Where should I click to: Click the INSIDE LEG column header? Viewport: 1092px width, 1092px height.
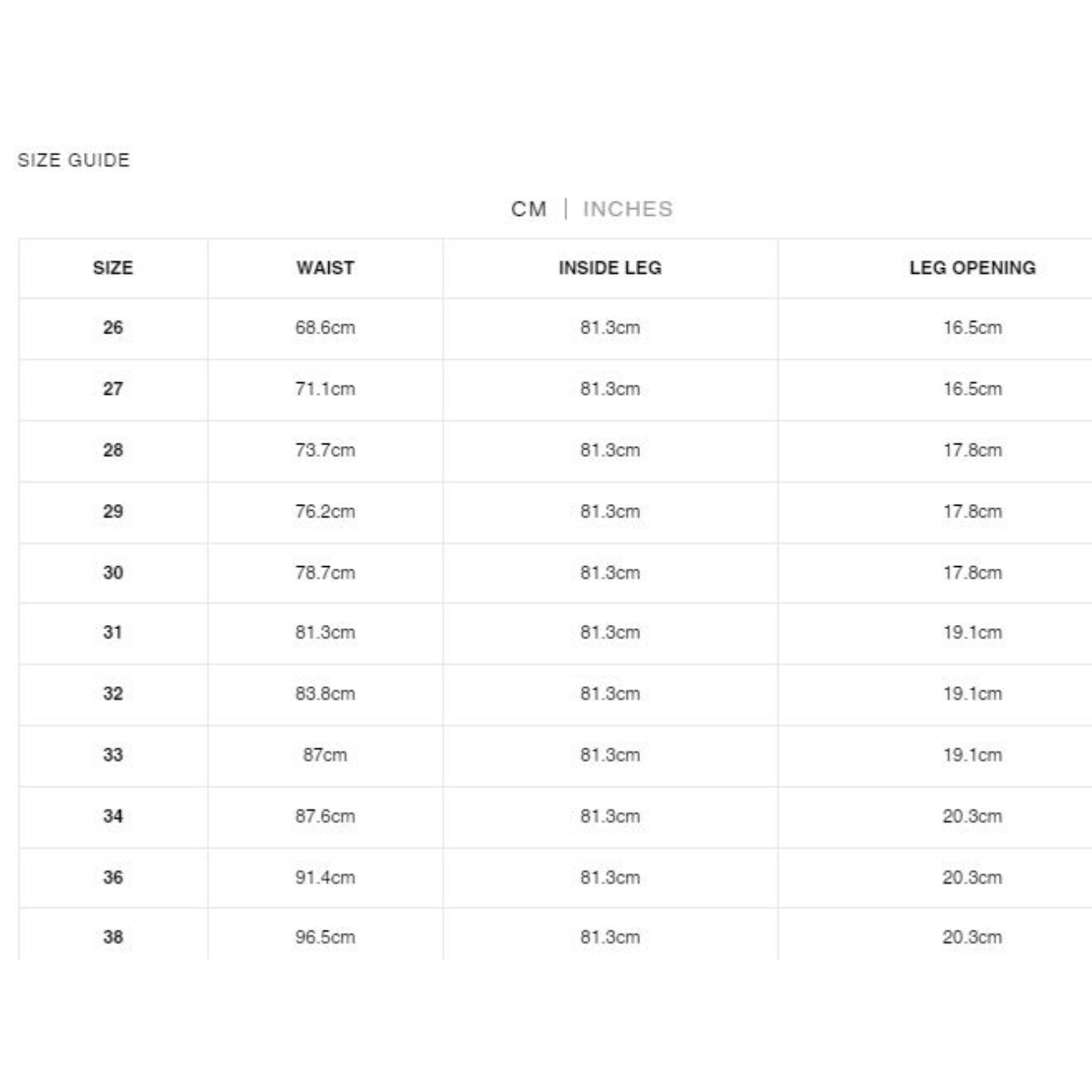(610, 268)
